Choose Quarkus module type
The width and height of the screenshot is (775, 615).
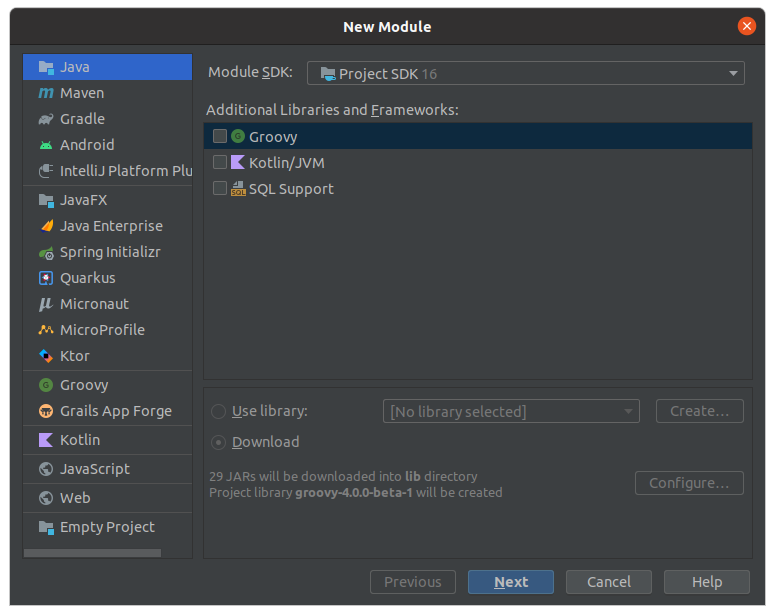107,278
